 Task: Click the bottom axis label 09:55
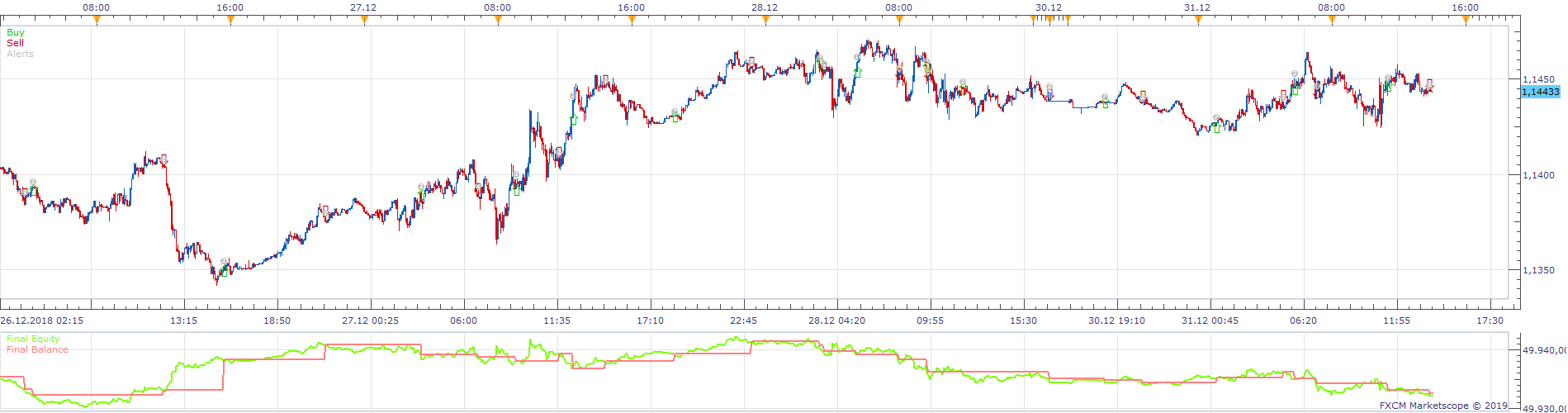pos(930,320)
